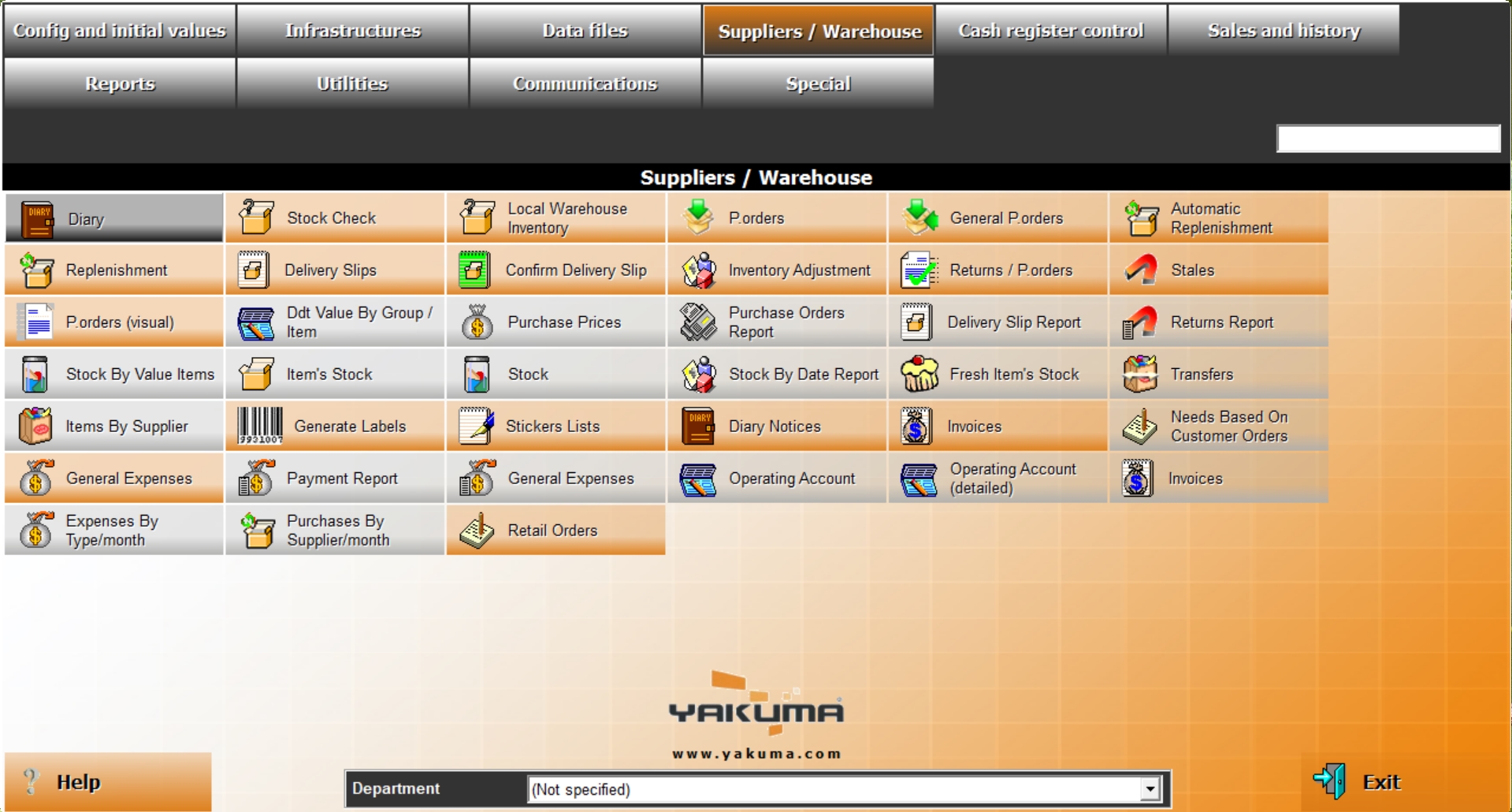The width and height of the screenshot is (1512, 812).
Task: Go to the Reports tab
Action: click(x=120, y=84)
